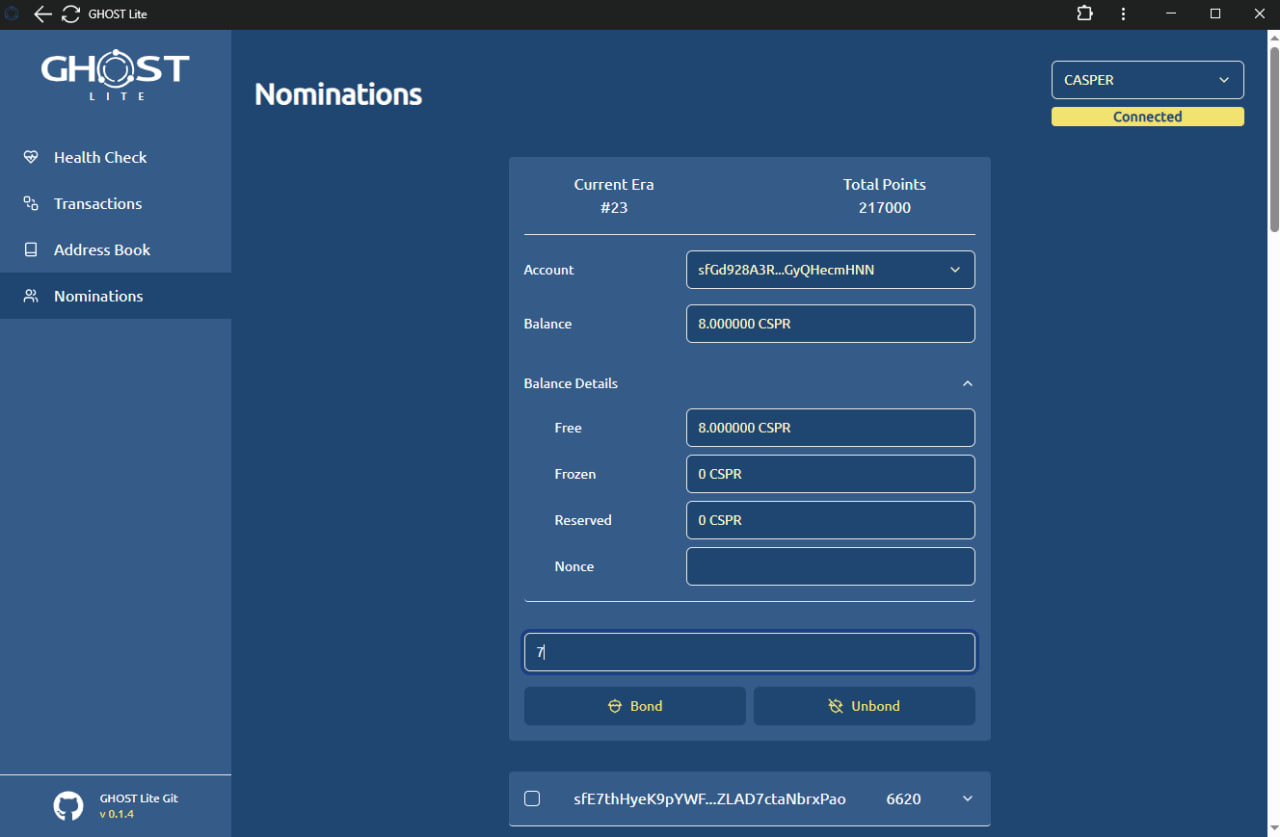Click the Address Book icon
The width and height of the screenshot is (1280, 837).
click(31, 250)
